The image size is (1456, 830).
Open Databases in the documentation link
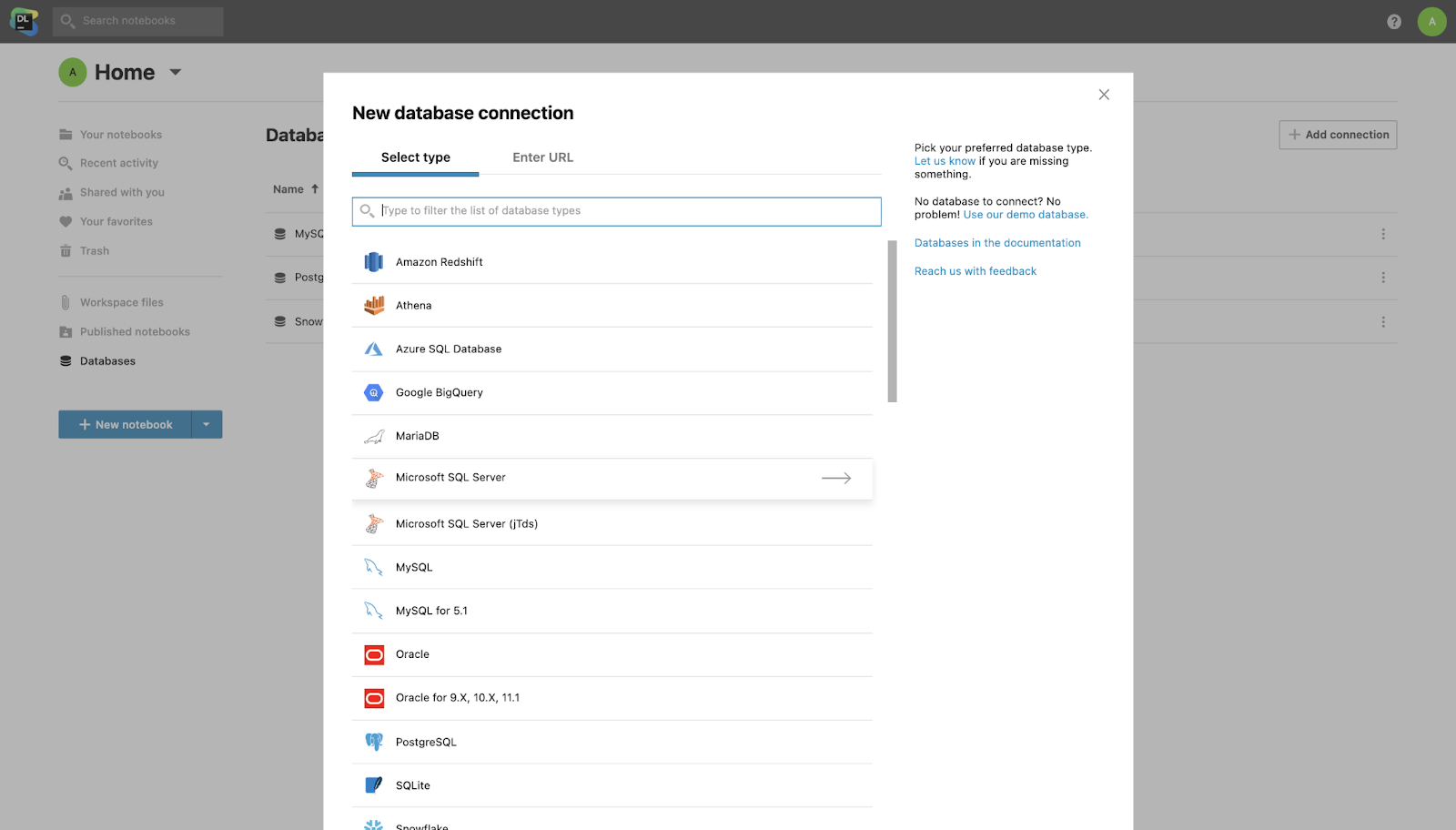pos(997,243)
